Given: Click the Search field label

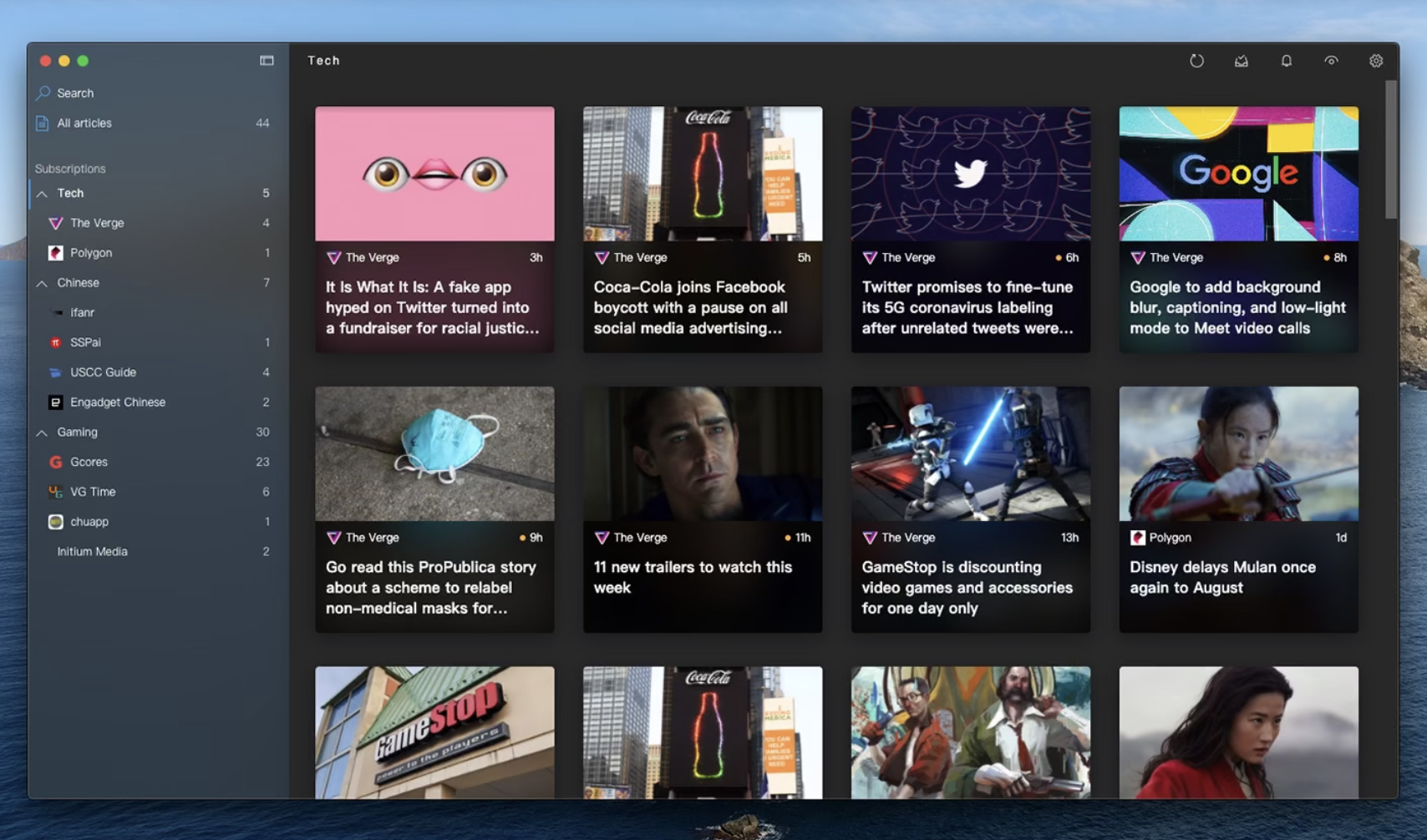Looking at the screenshot, I should [x=75, y=93].
